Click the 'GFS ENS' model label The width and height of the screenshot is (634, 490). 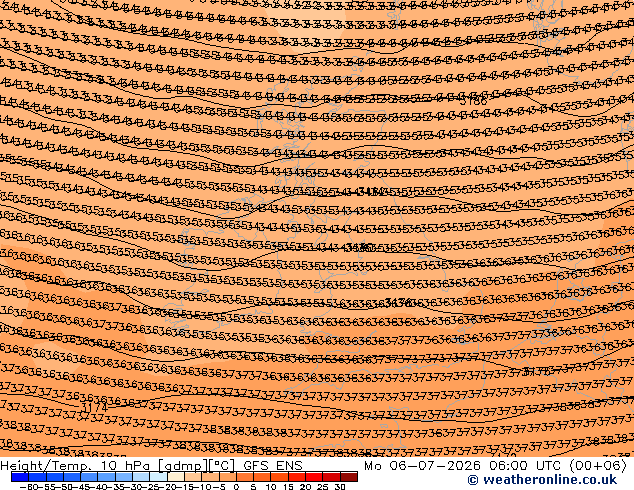pyautogui.click(x=273, y=466)
